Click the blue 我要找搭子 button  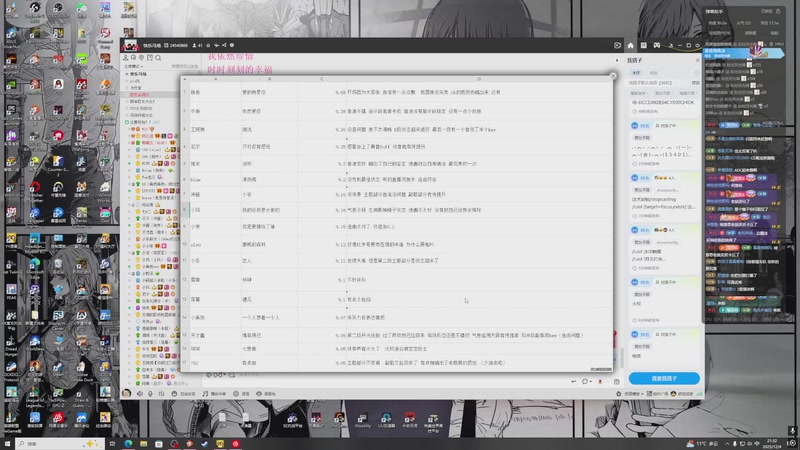[664, 379]
